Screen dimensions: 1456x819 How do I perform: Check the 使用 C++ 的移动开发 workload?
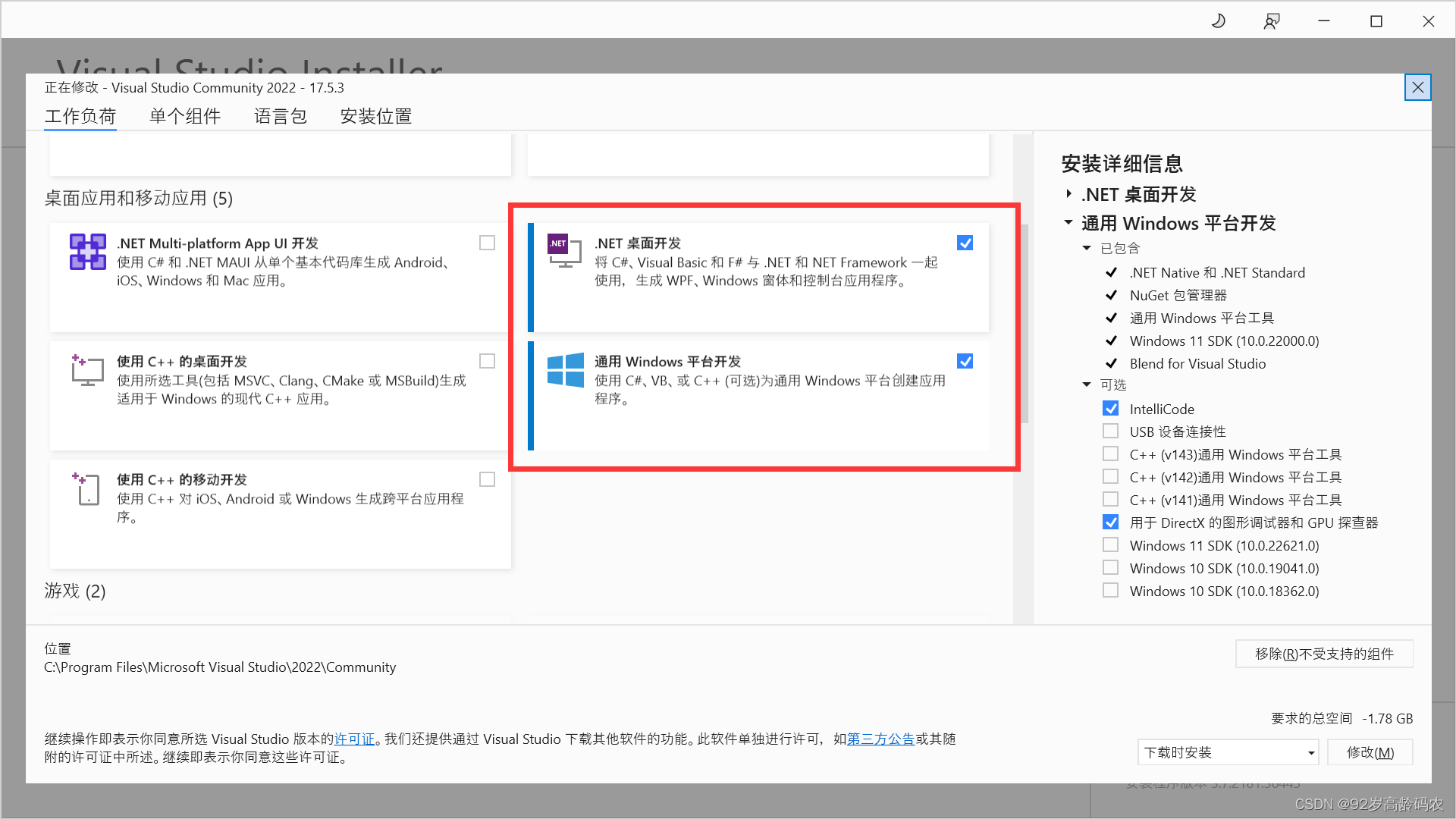tap(487, 479)
